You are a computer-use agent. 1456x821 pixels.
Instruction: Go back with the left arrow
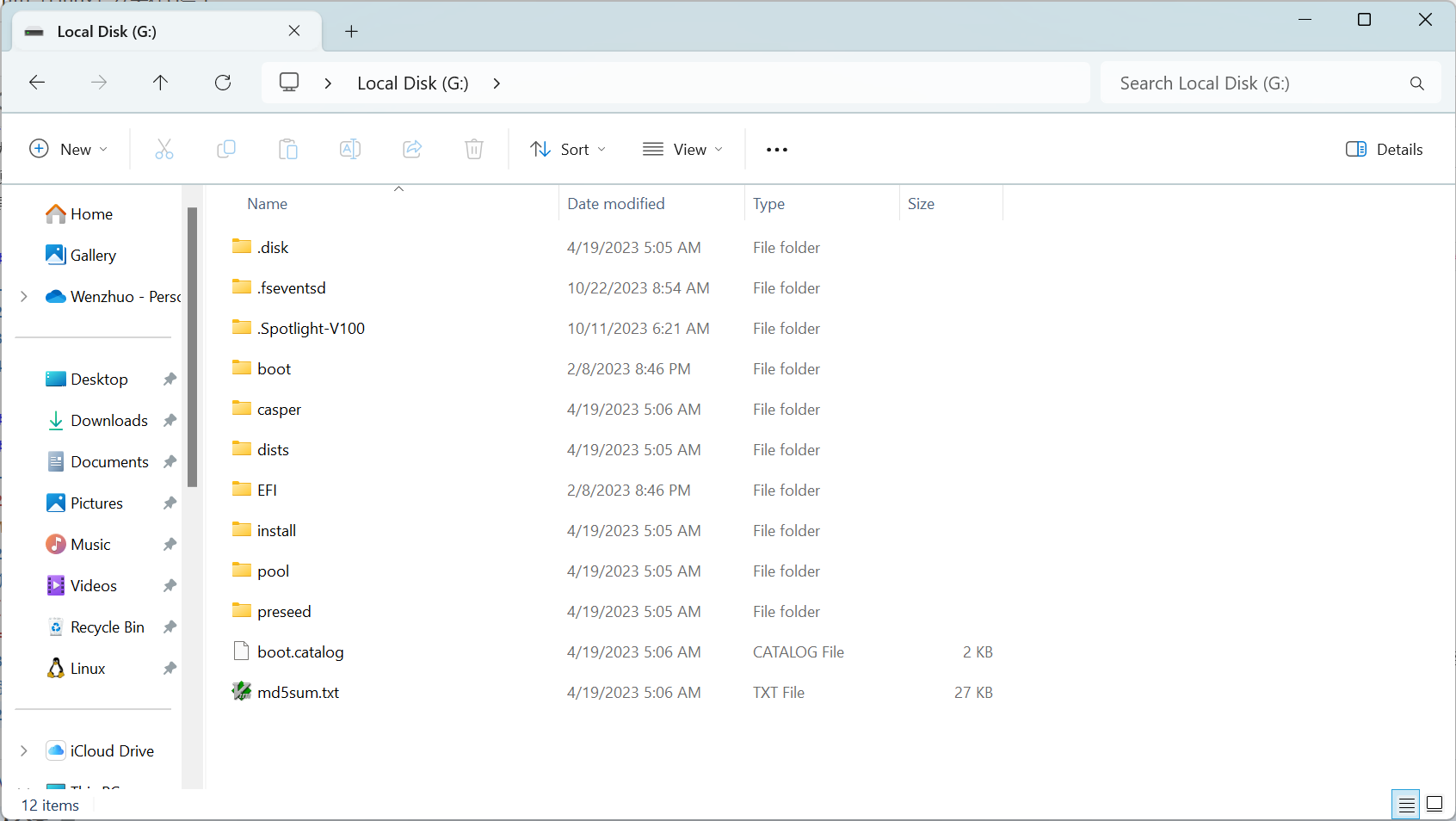37,83
